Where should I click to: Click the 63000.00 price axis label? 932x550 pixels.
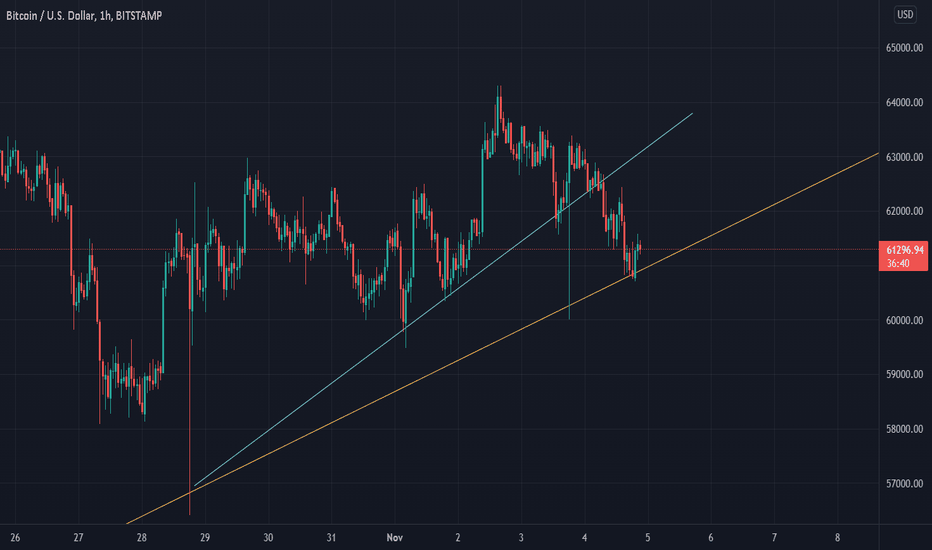[904, 157]
